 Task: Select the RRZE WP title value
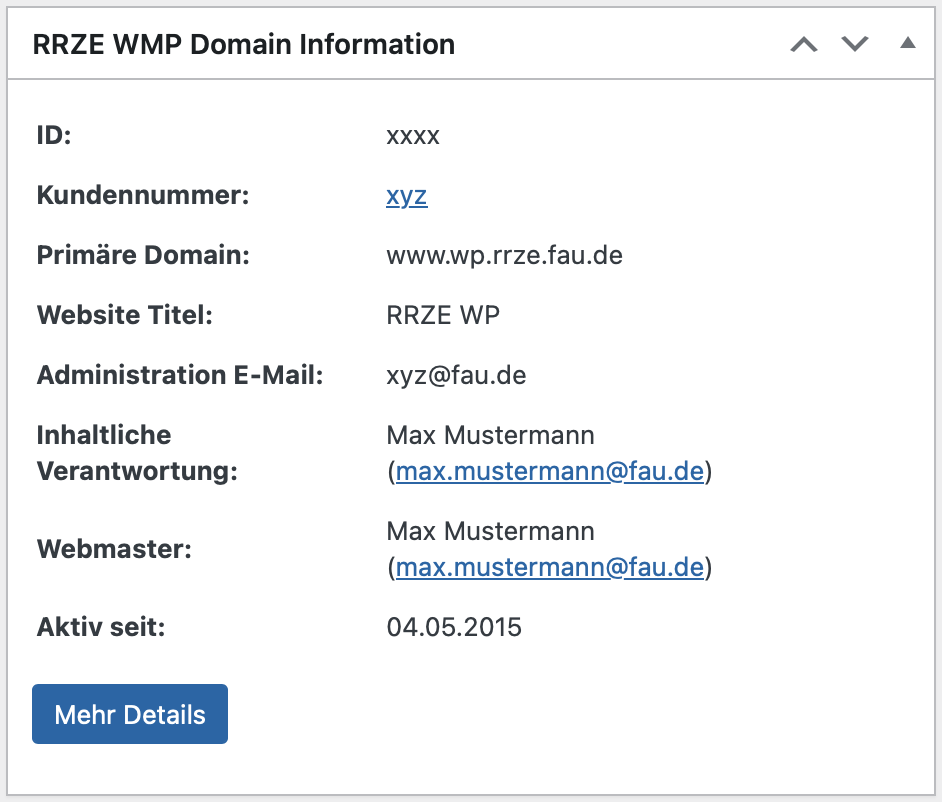(x=443, y=316)
